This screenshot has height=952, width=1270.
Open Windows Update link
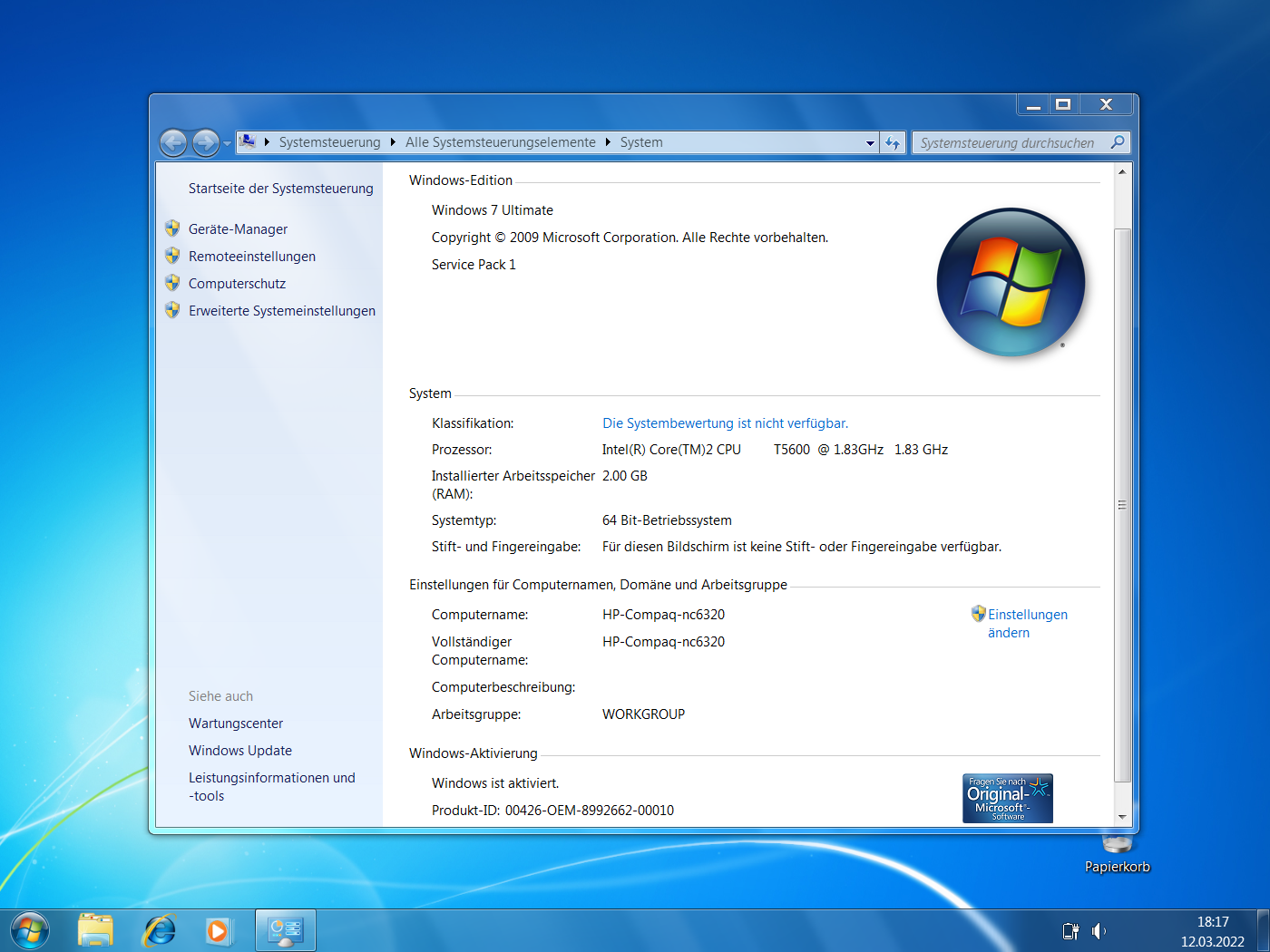pos(240,751)
